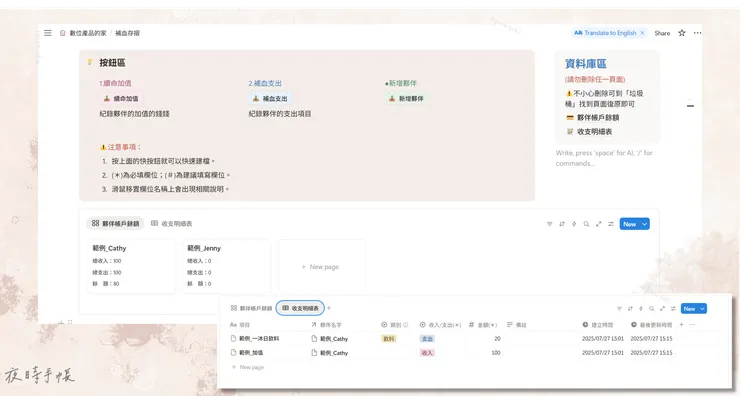Click the 新增夥伴 template button
This screenshot has width=740, height=396.
(x=406, y=99)
